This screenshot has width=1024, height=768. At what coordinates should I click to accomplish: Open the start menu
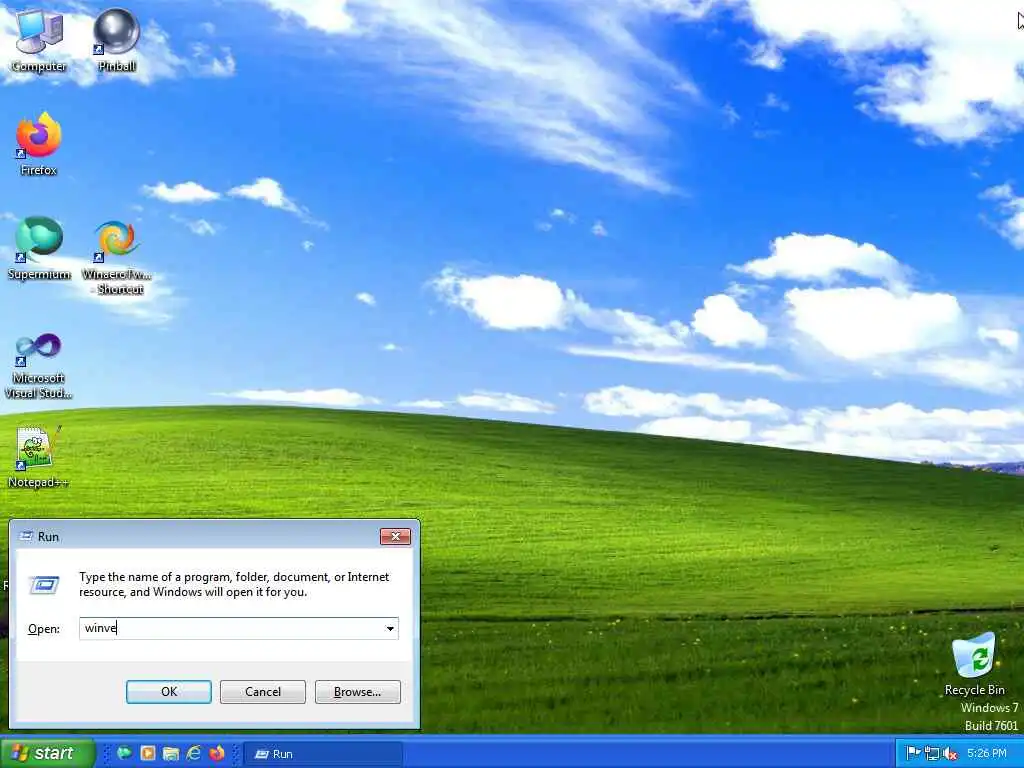tap(47, 753)
